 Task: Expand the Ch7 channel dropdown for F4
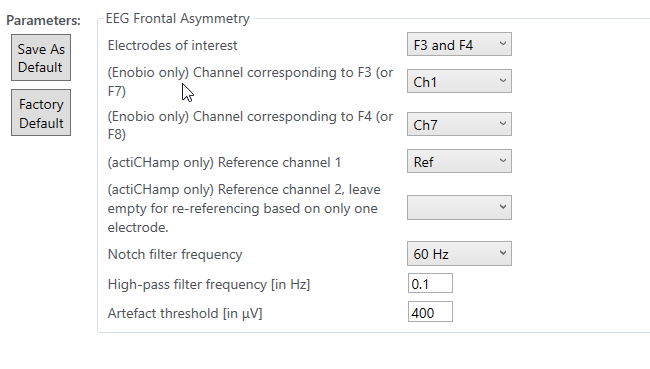coord(459,124)
